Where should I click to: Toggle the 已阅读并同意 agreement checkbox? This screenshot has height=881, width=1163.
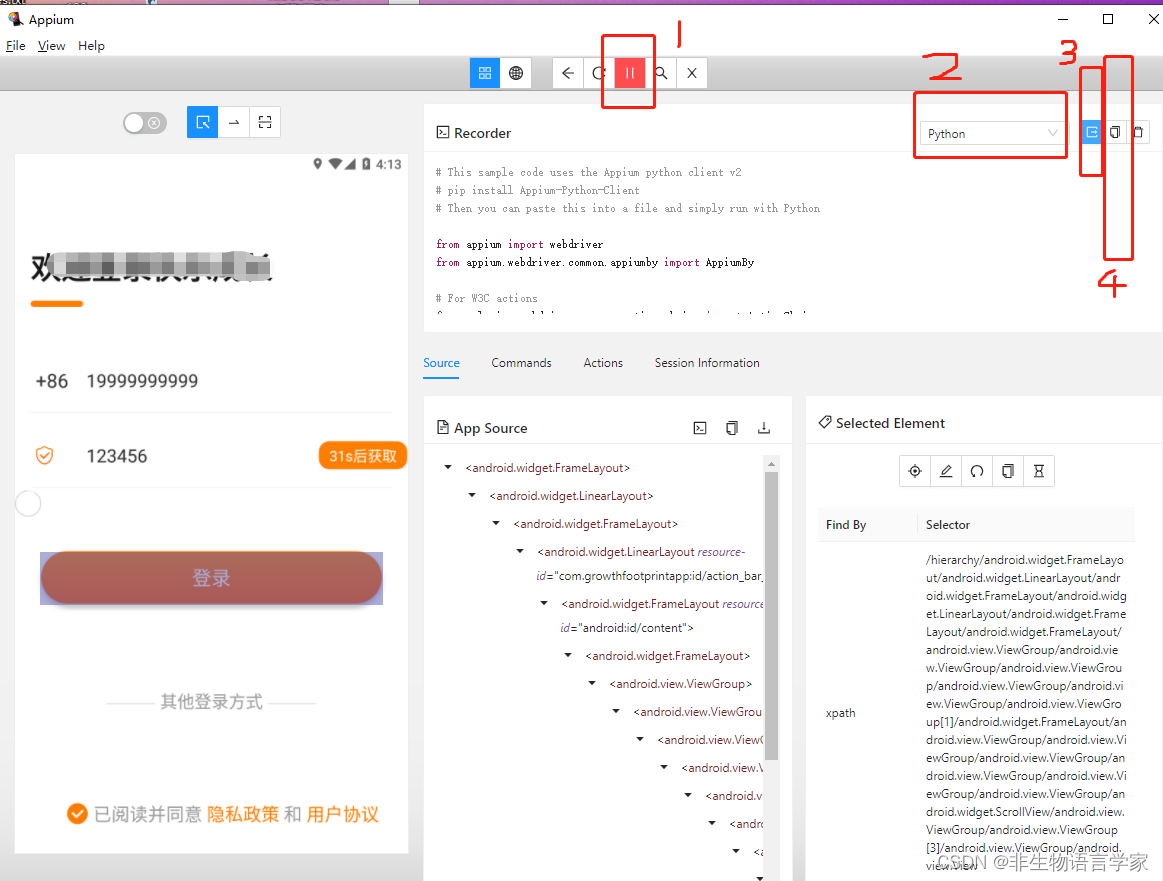tap(77, 814)
